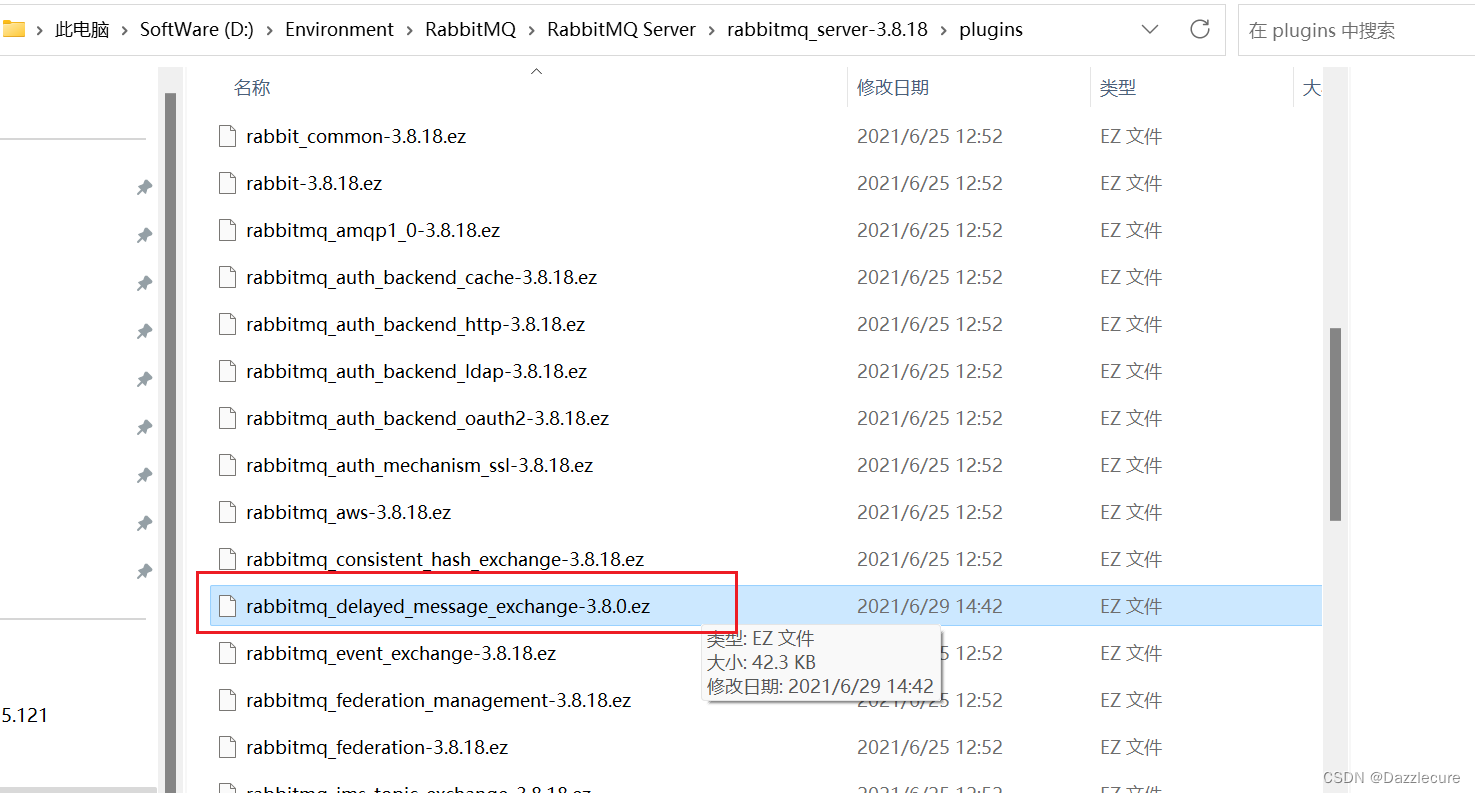This screenshot has height=793, width=1475.
Task: Select file name rabbitmq_delayed_message_exchange-3.8.0.ez
Action: [x=448, y=606]
